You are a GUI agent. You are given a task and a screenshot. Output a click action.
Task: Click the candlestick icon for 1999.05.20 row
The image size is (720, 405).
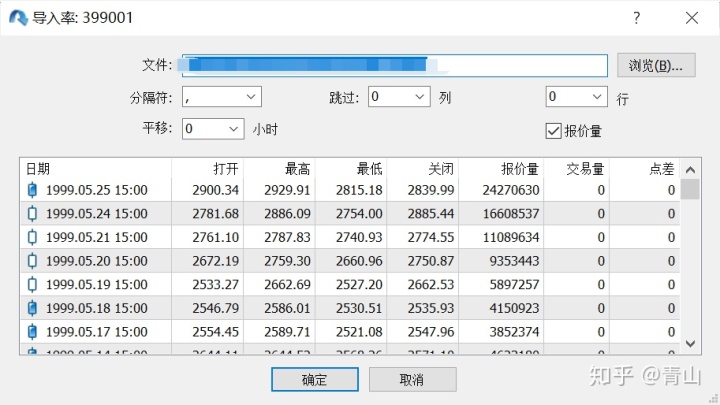point(32,261)
